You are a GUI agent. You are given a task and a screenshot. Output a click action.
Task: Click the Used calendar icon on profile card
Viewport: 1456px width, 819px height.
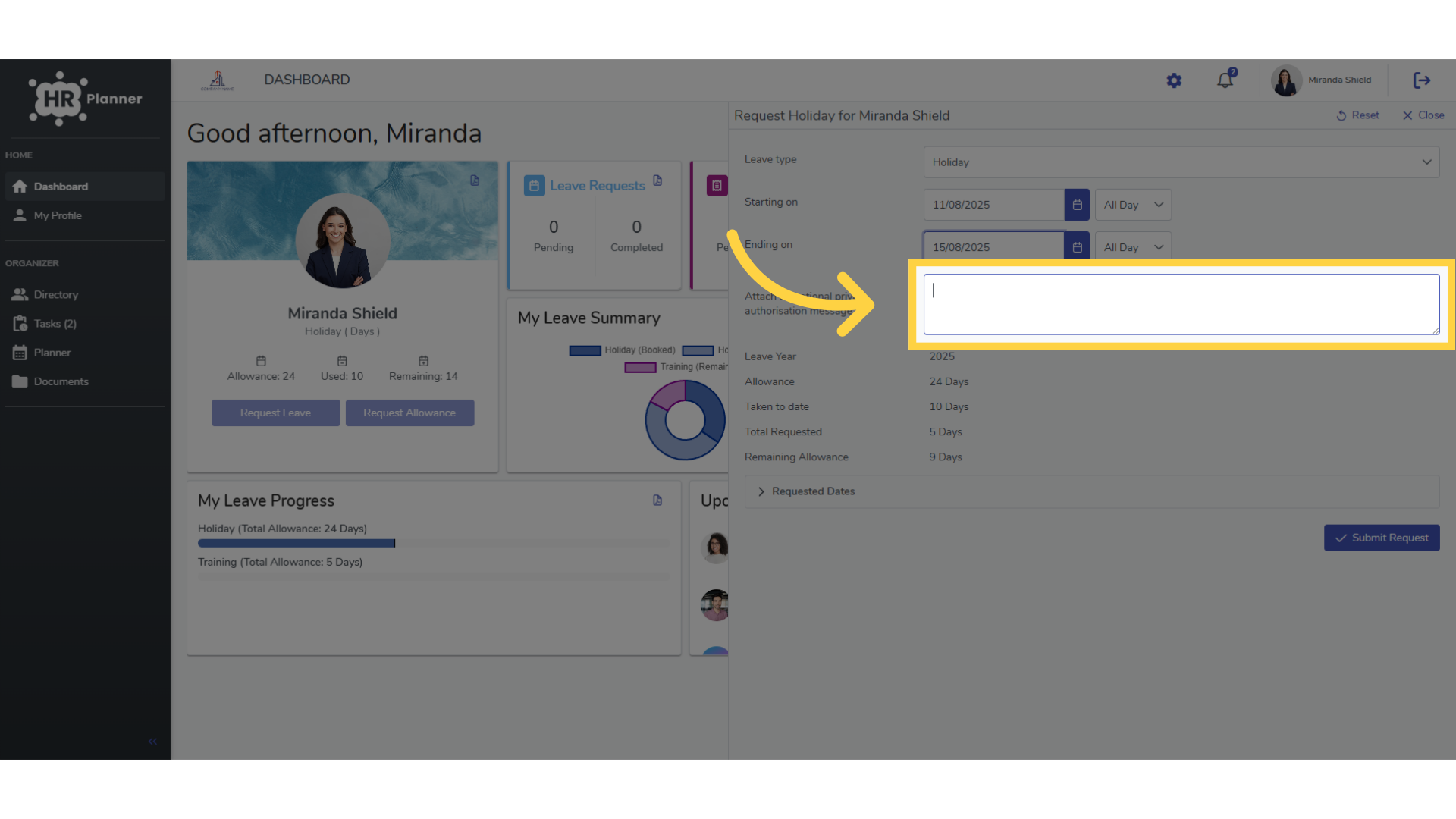[x=342, y=361]
